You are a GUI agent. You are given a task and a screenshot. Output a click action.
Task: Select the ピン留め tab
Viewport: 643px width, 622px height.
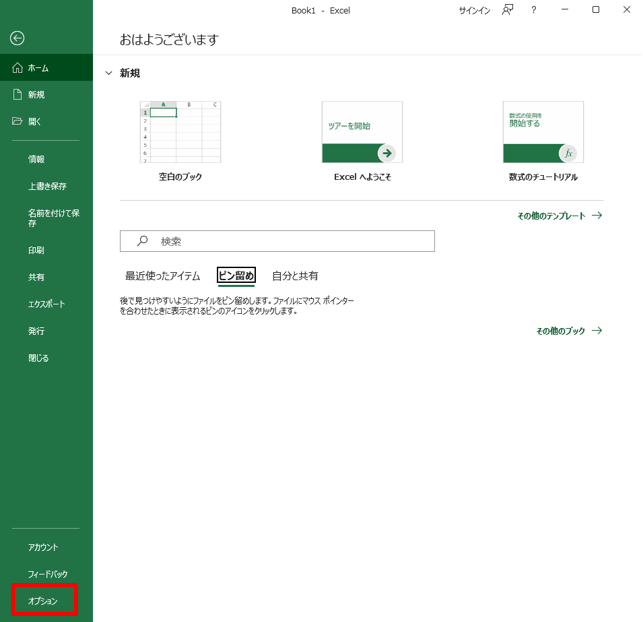point(236,276)
